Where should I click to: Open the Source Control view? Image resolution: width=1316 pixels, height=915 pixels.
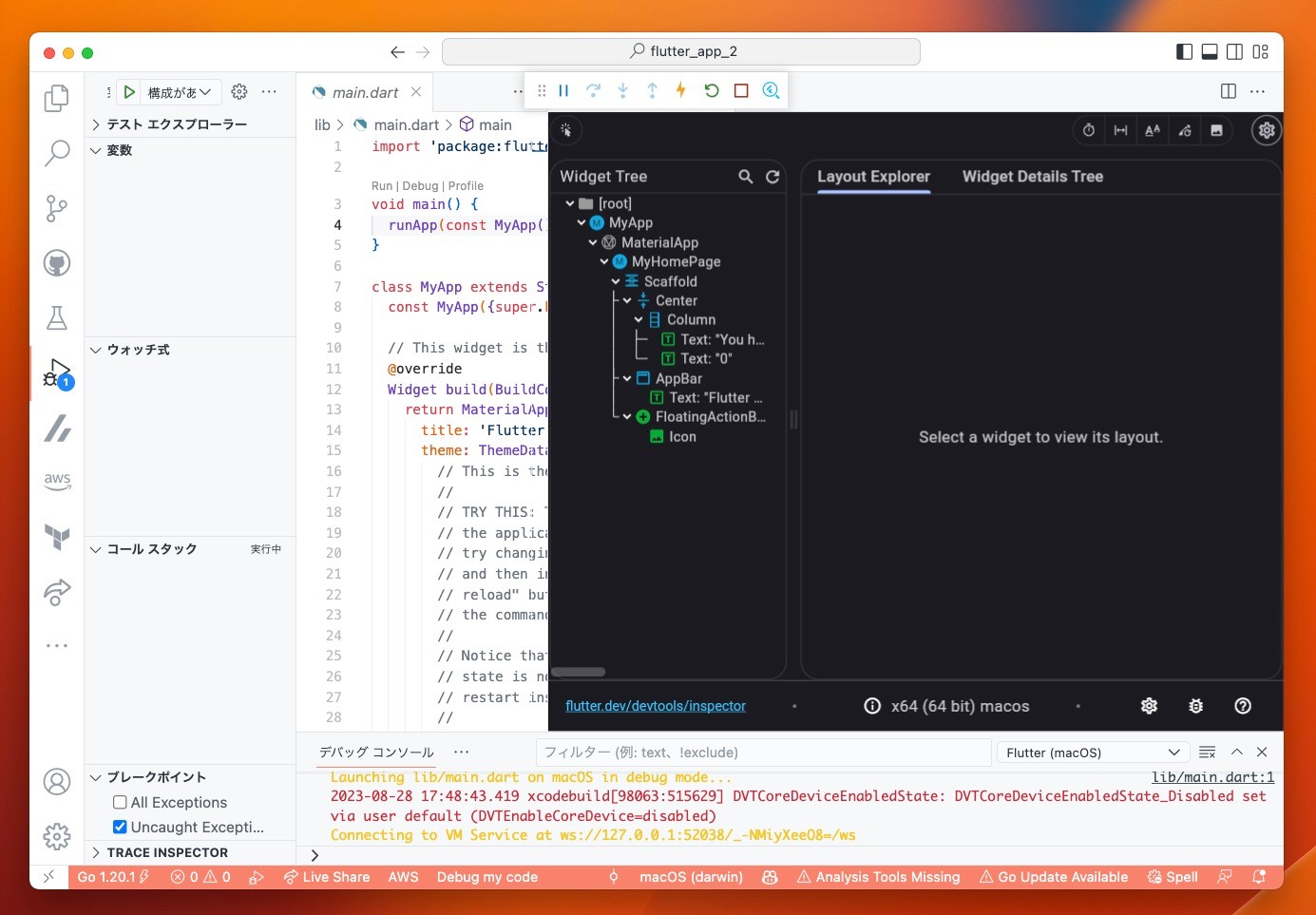point(57,208)
